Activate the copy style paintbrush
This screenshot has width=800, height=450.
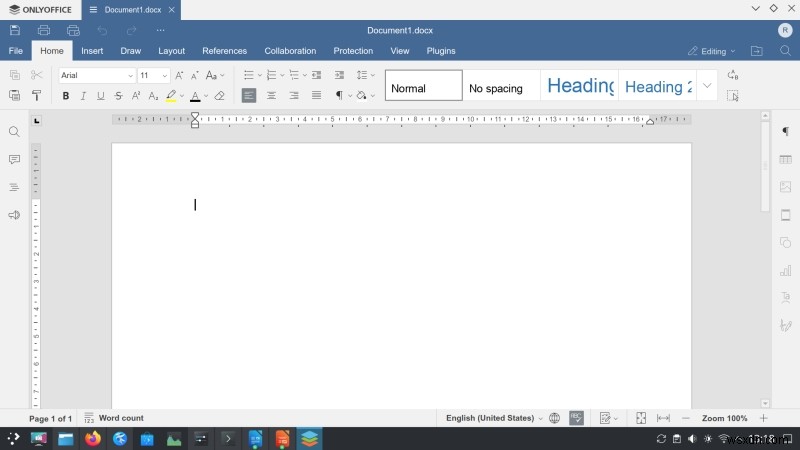pos(36,95)
